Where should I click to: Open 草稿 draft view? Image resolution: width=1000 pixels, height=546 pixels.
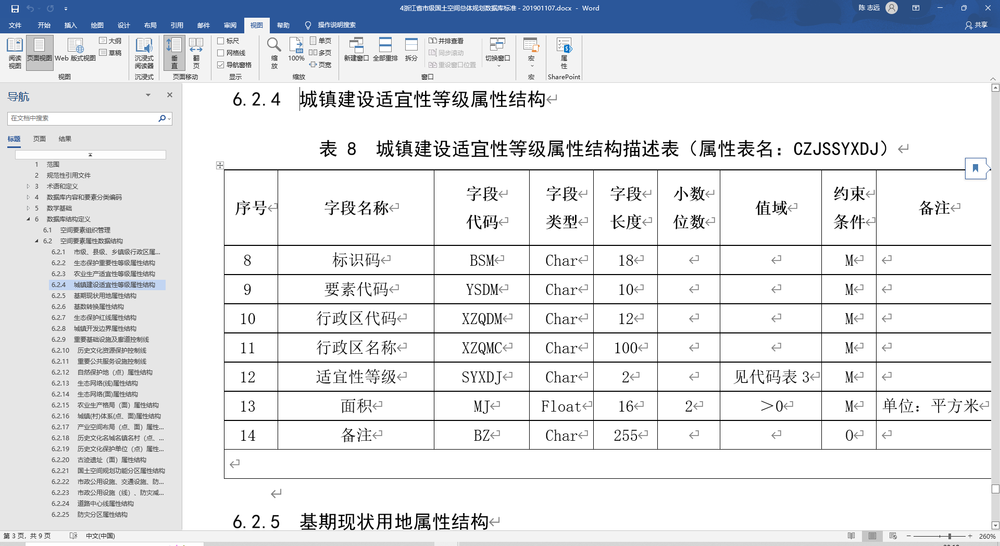tap(110, 52)
